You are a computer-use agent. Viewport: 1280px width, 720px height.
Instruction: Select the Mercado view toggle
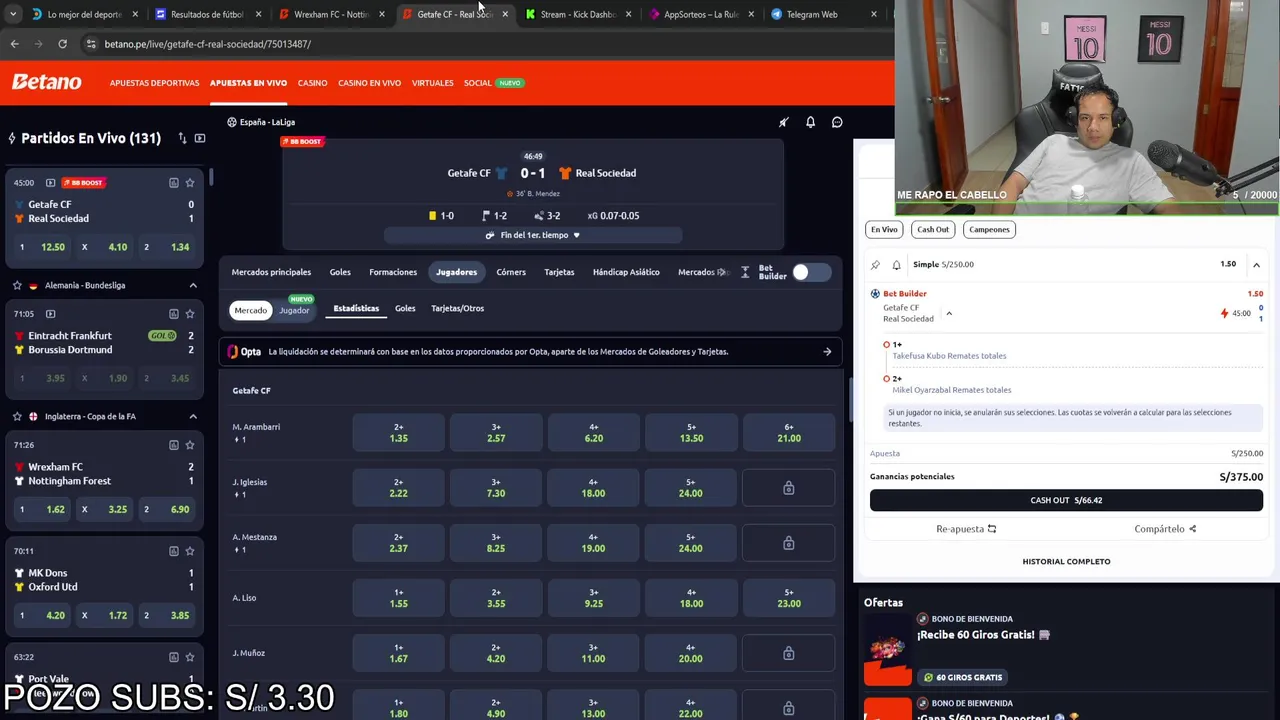click(x=250, y=310)
